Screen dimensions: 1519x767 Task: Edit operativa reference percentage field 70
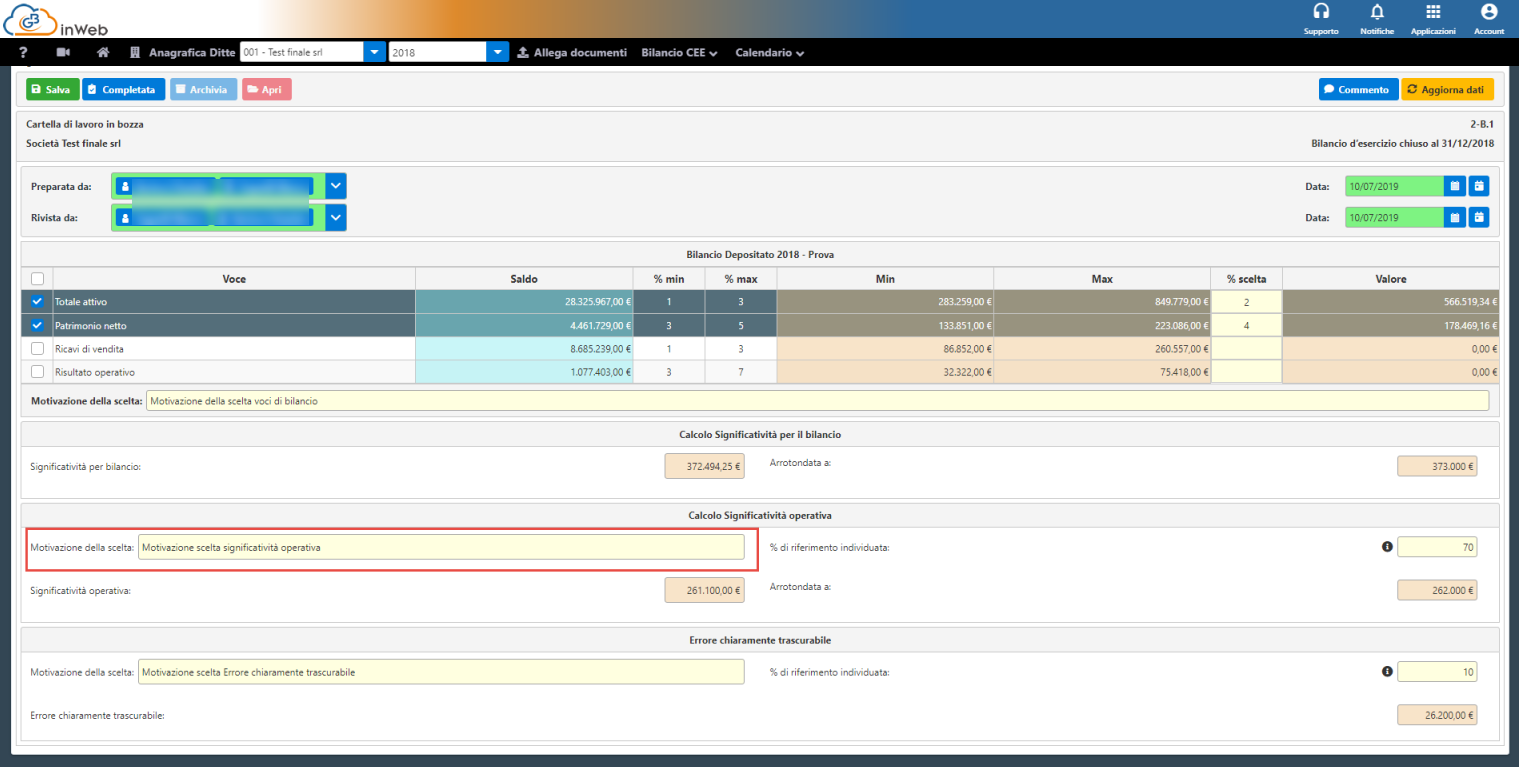tap(1437, 547)
